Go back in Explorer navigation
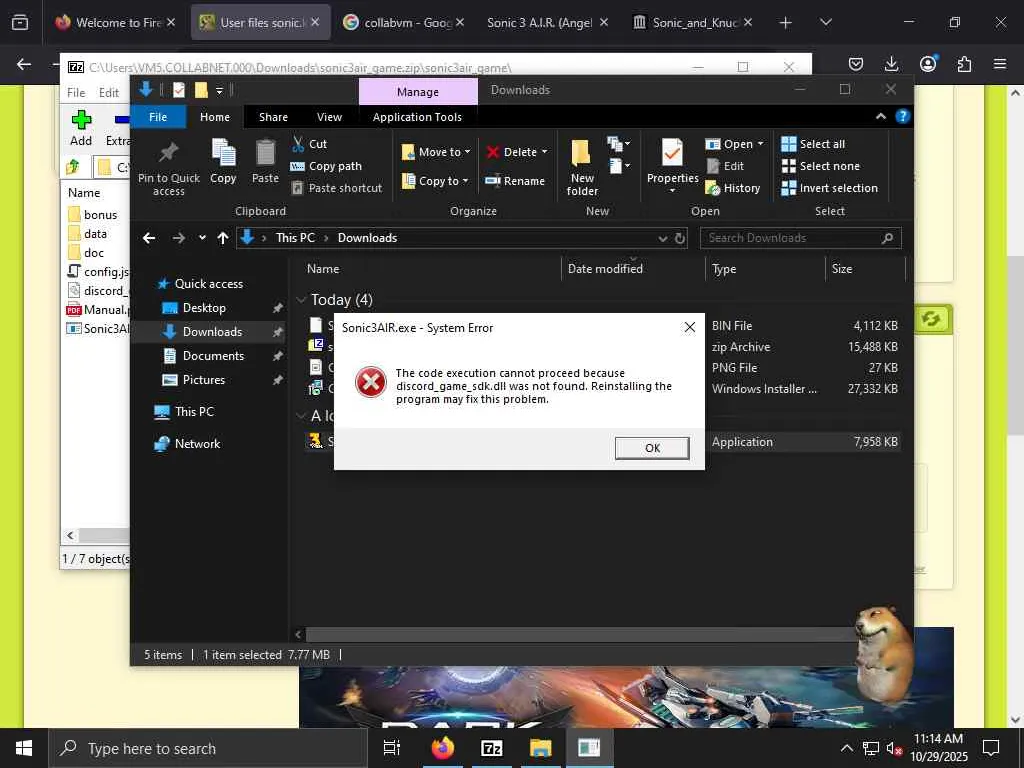The image size is (1024, 768). pyautogui.click(x=149, y=238)
